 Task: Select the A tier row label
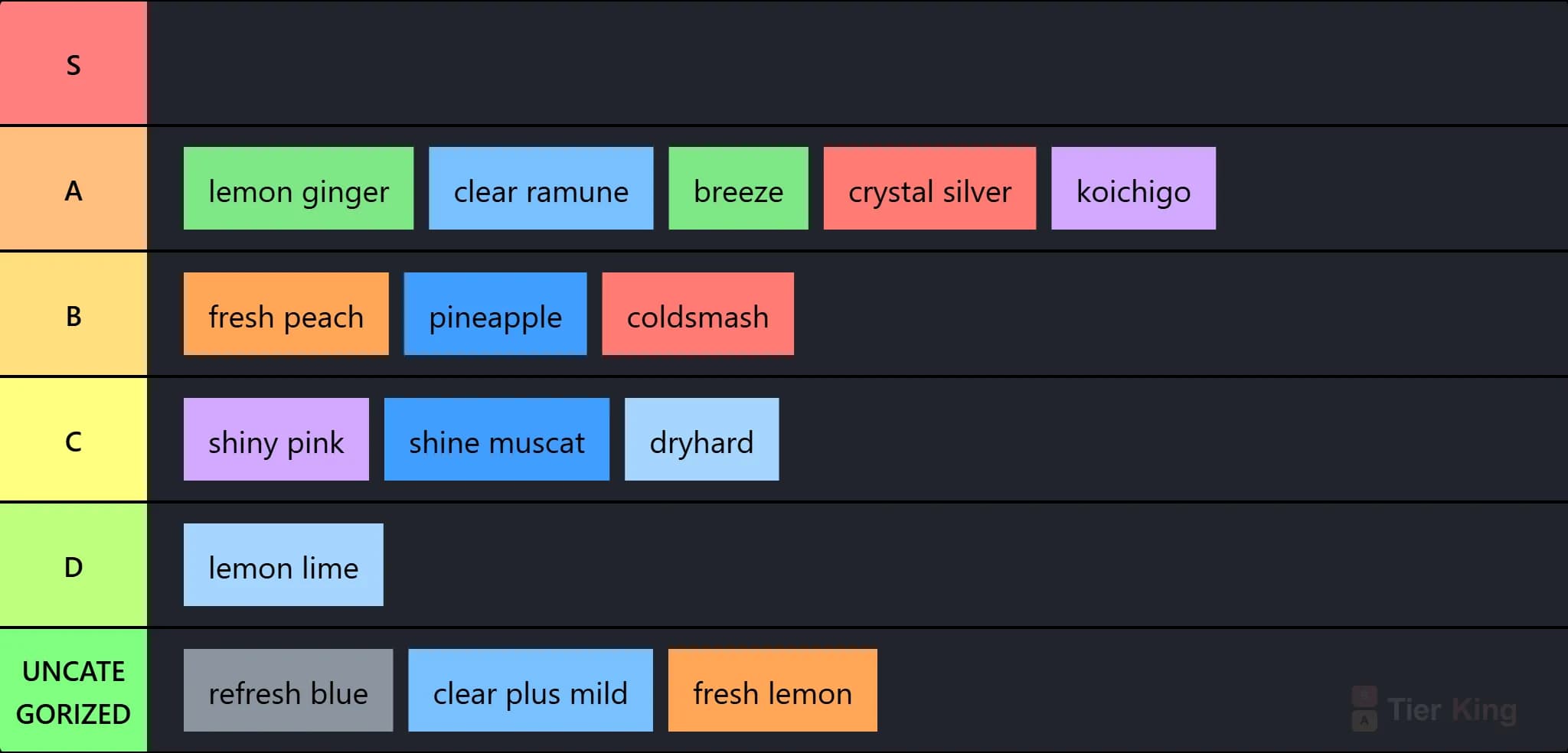(73, 188)
